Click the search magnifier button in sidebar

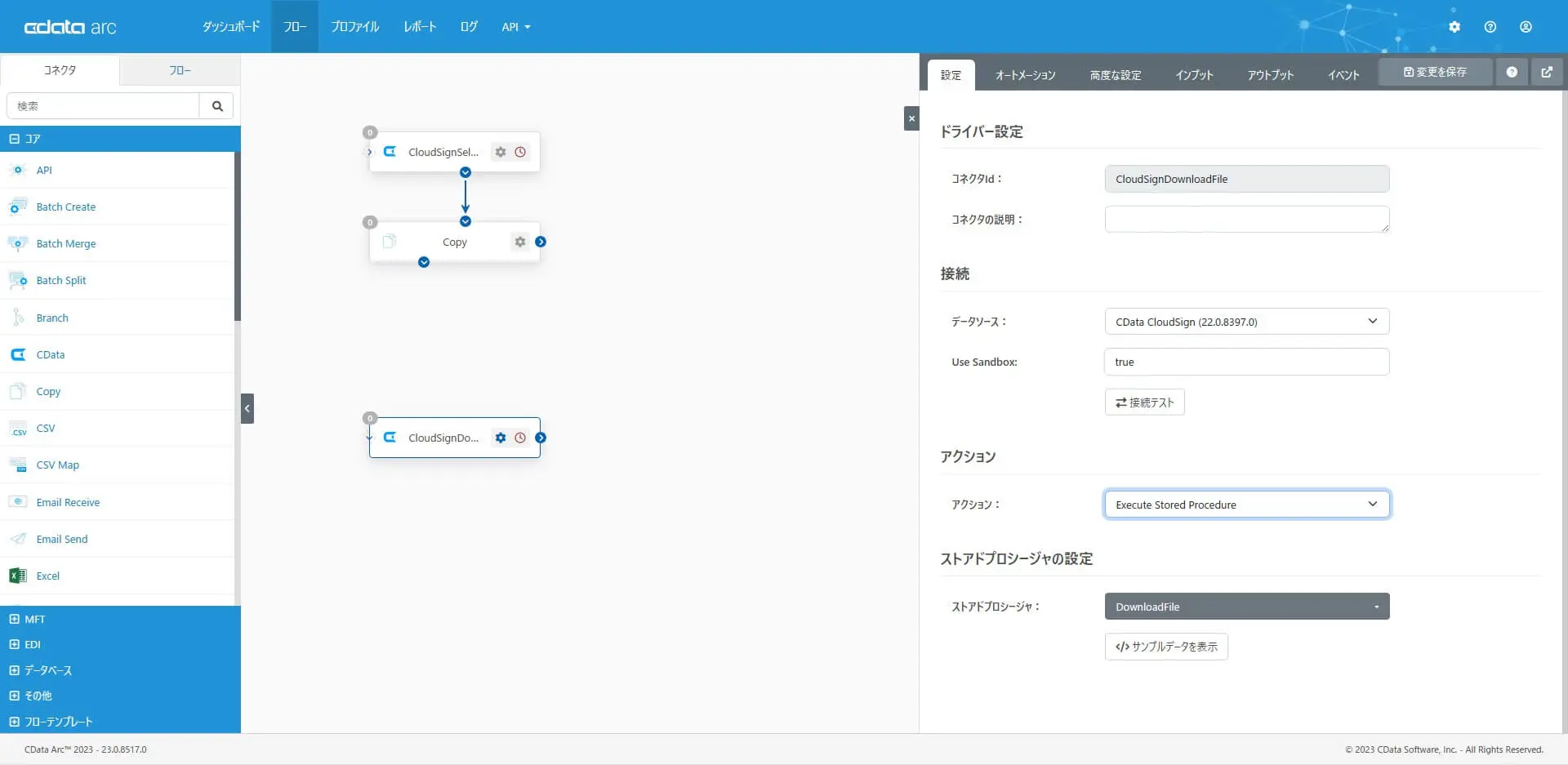[217, 106]
